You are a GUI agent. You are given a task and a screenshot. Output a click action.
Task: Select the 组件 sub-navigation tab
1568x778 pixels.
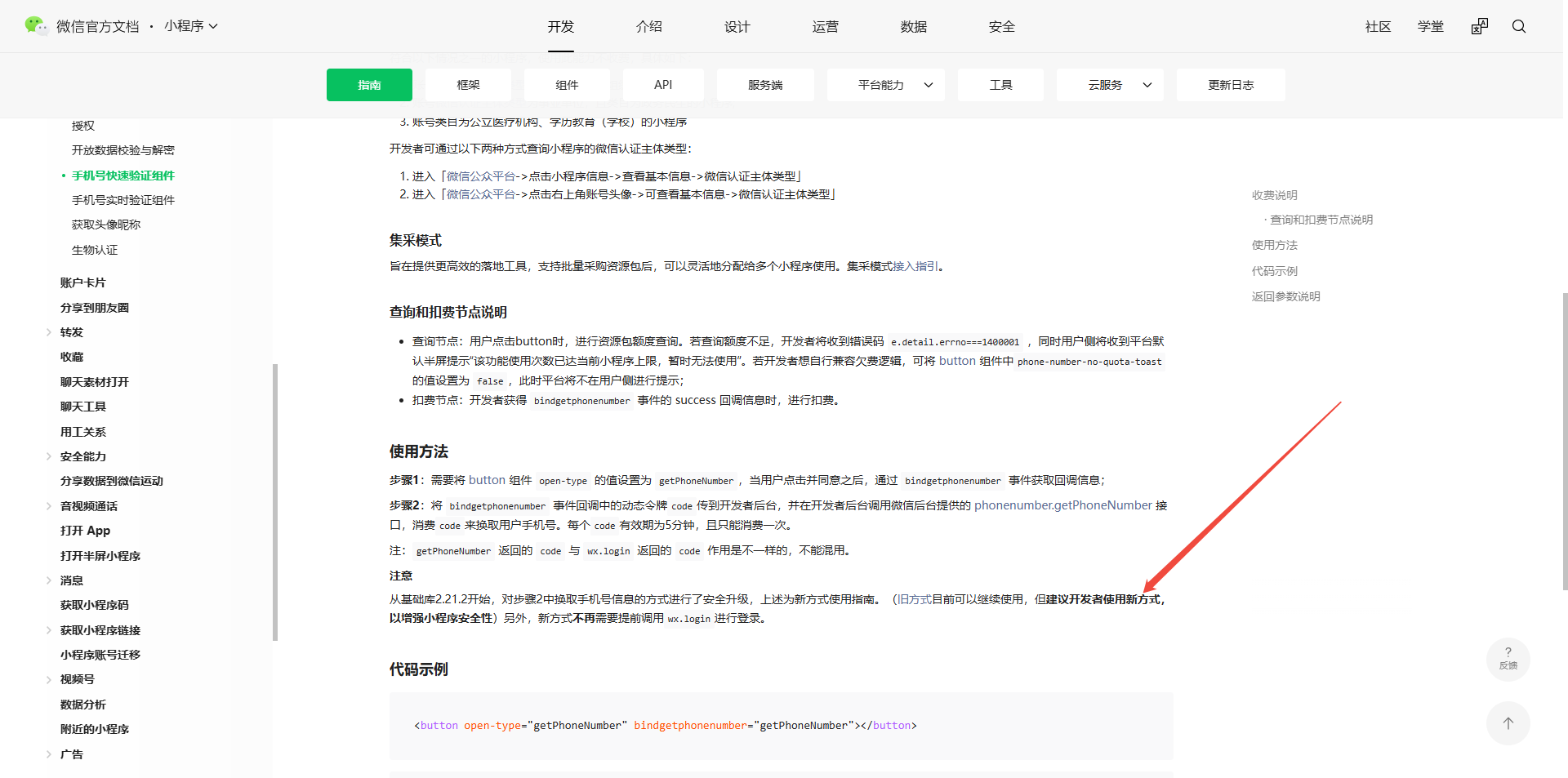(567, 85)
